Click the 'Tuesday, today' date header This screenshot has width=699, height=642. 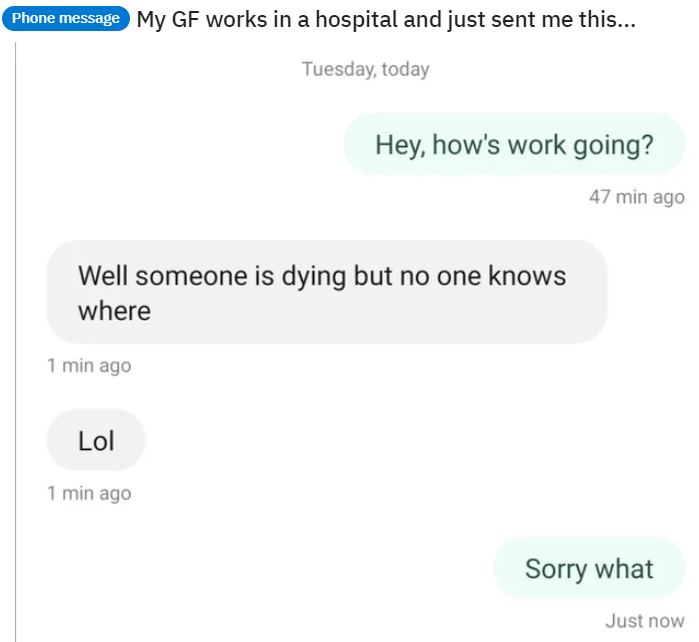point(366,69)
